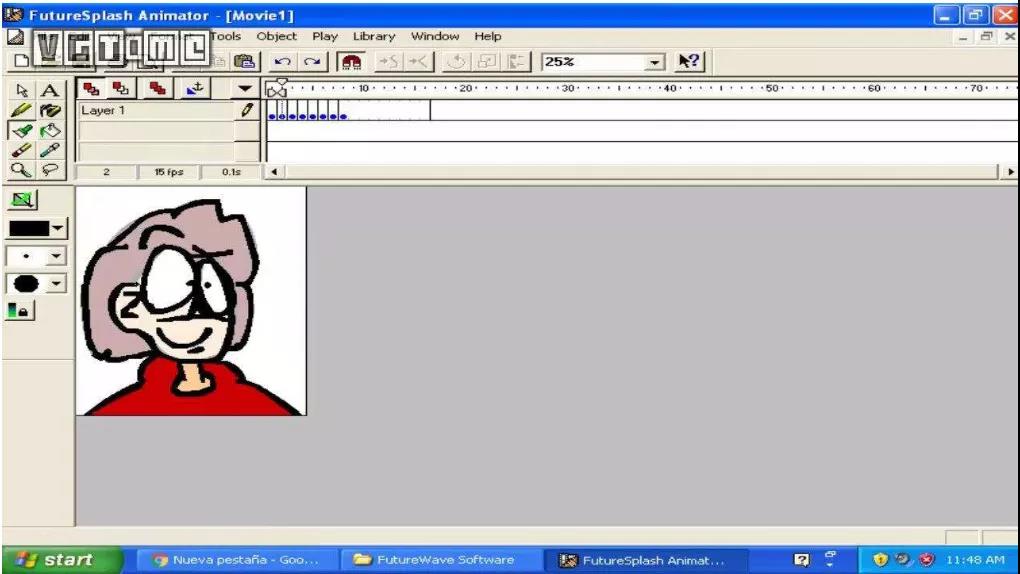This screenshot has height=574, width=1020.
Task: Toggle the Snap magnet button
Action: [x=351, y=62]
